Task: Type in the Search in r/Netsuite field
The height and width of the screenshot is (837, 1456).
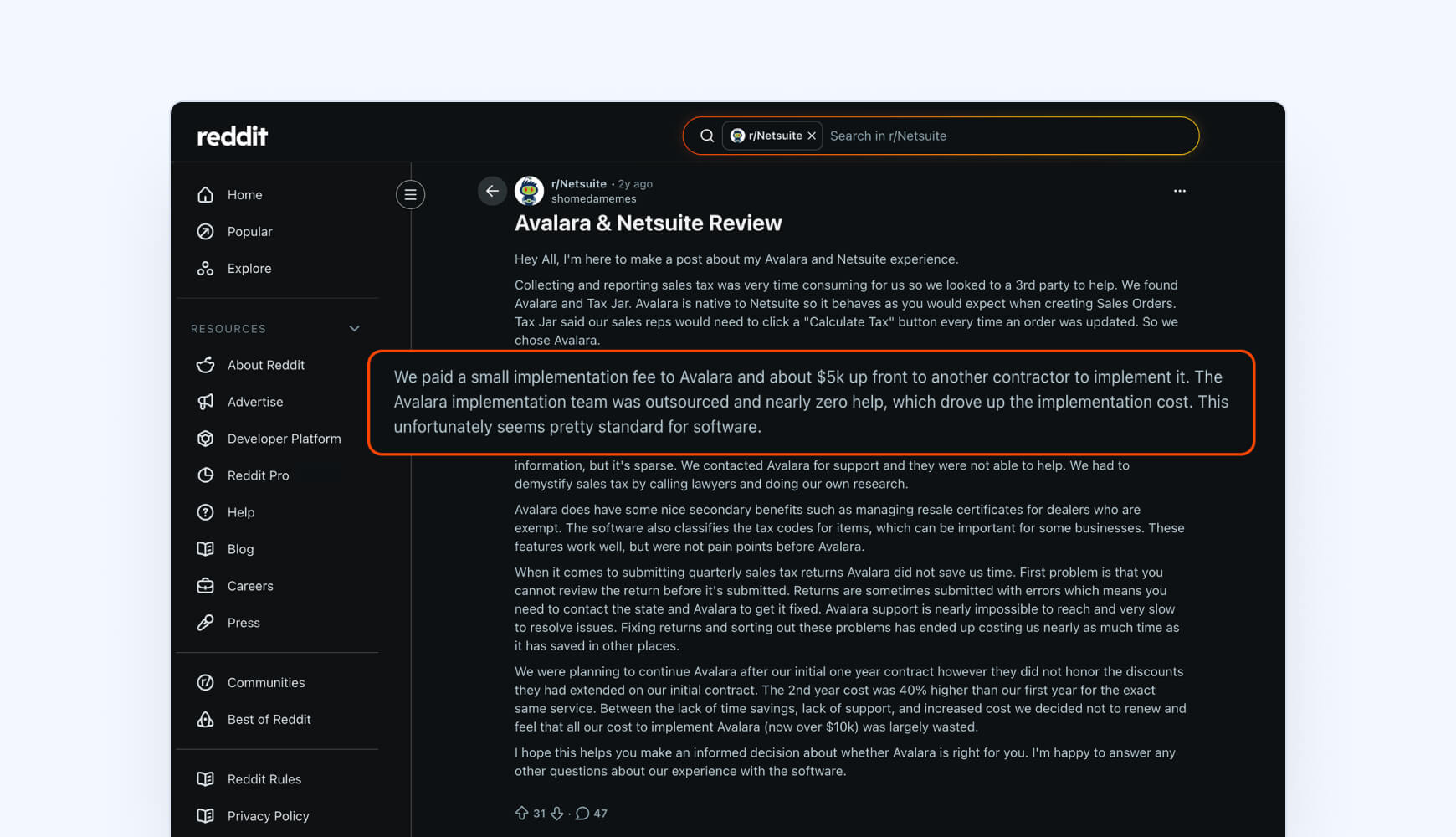Action: [x=1004, y=136]
